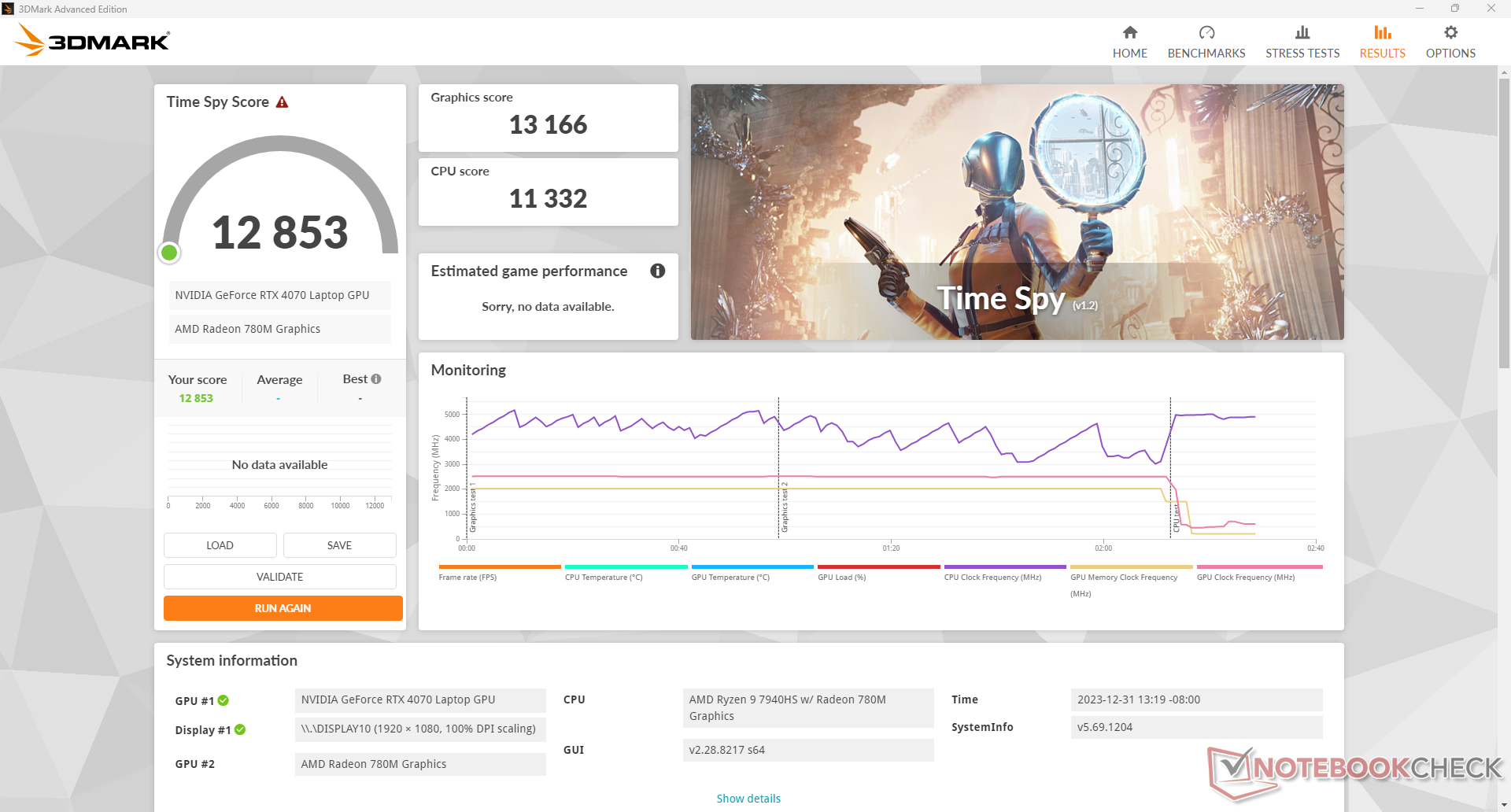
Task: Click Estimated game performance info icon
Action: [x=657, y=271]
